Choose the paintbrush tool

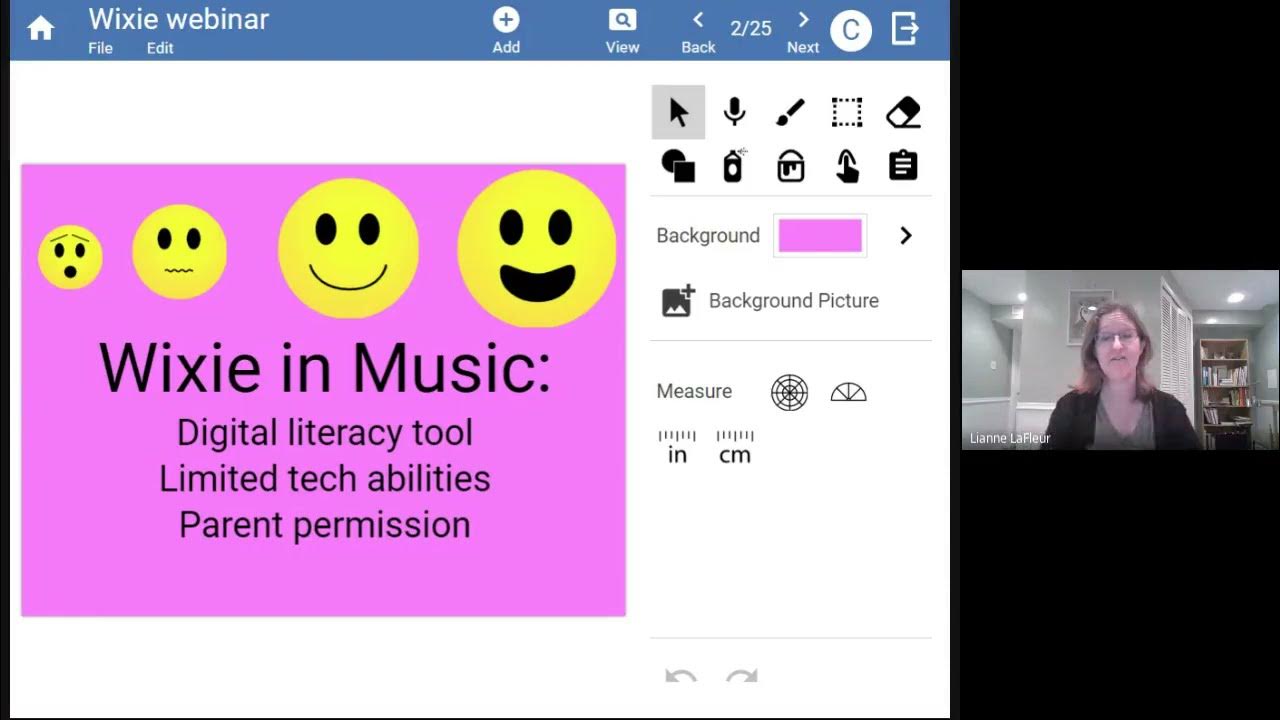(x=790, y=112)
